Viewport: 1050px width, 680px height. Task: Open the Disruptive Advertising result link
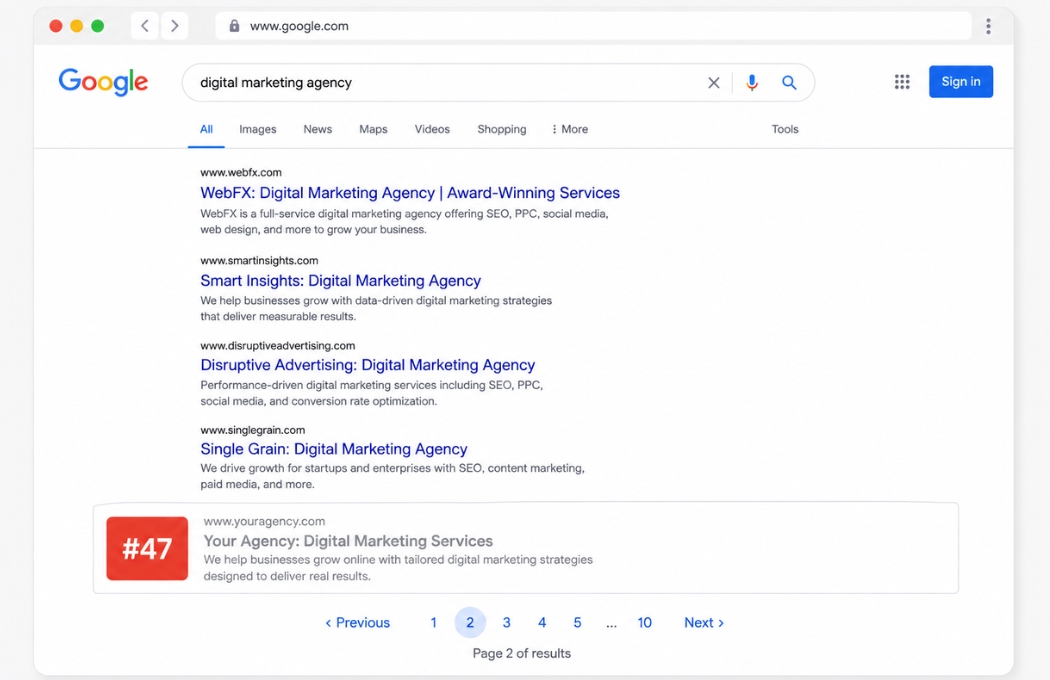368,365
